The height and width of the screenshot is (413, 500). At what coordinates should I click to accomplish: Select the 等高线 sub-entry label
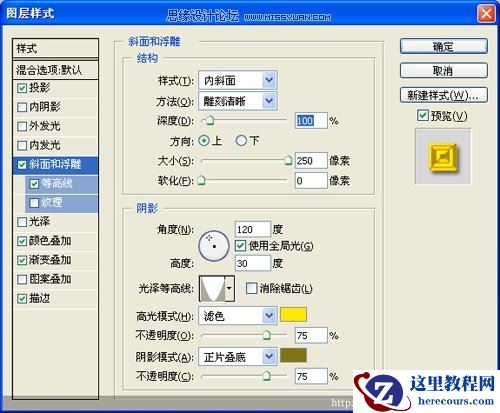click(x=57, y=183)
